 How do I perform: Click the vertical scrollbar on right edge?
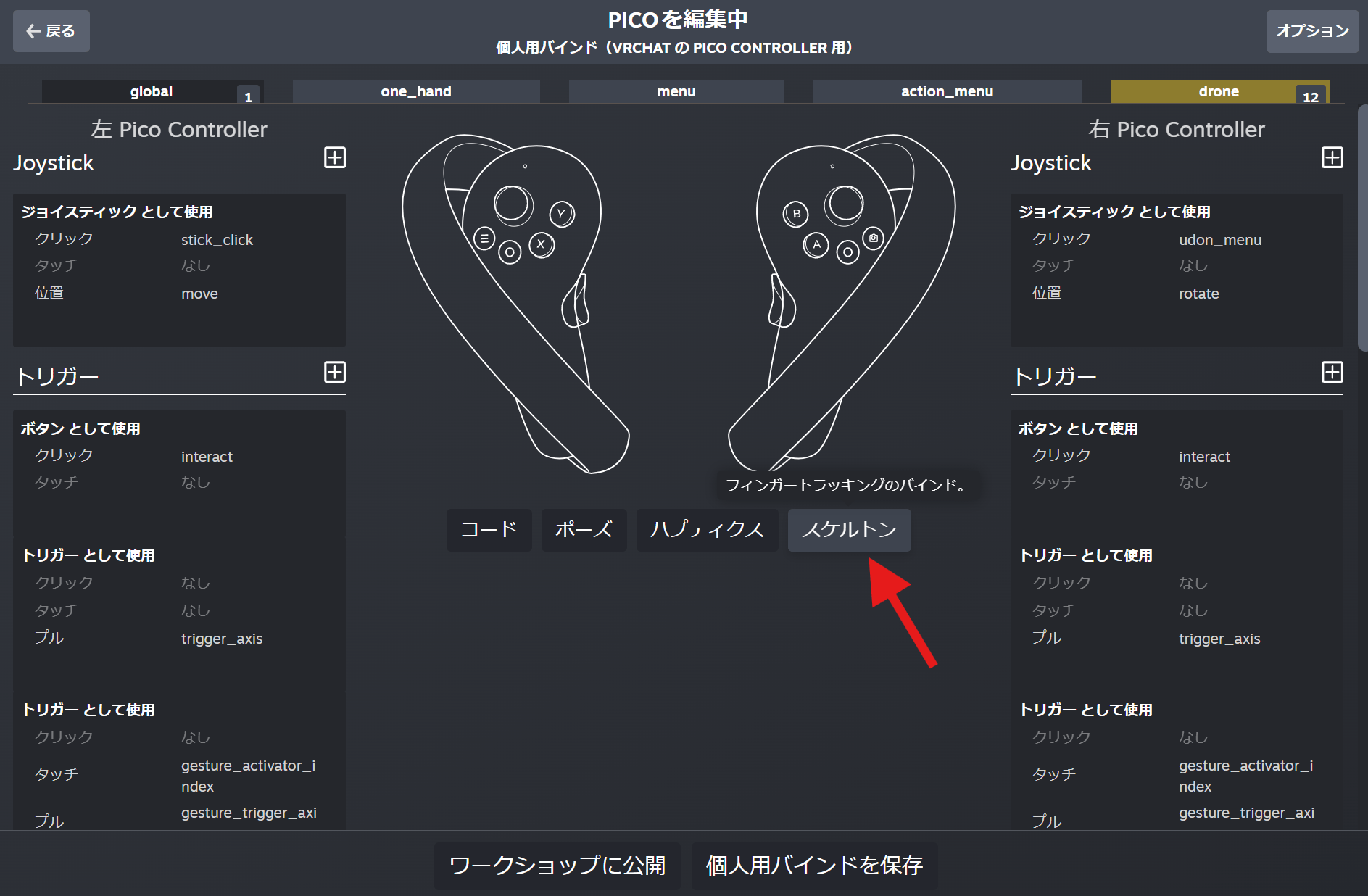point(1362,228)
